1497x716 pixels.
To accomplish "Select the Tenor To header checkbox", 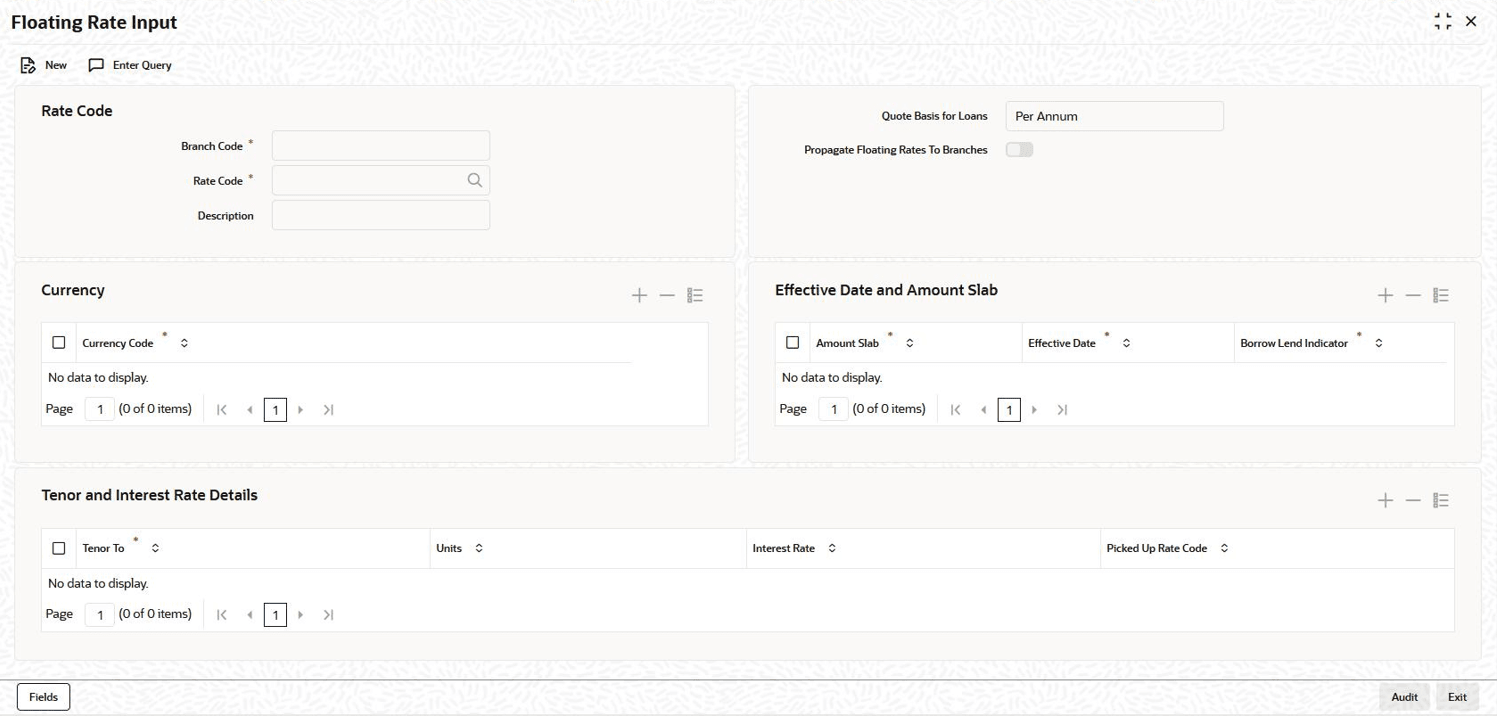I will [x=59, y=548].
